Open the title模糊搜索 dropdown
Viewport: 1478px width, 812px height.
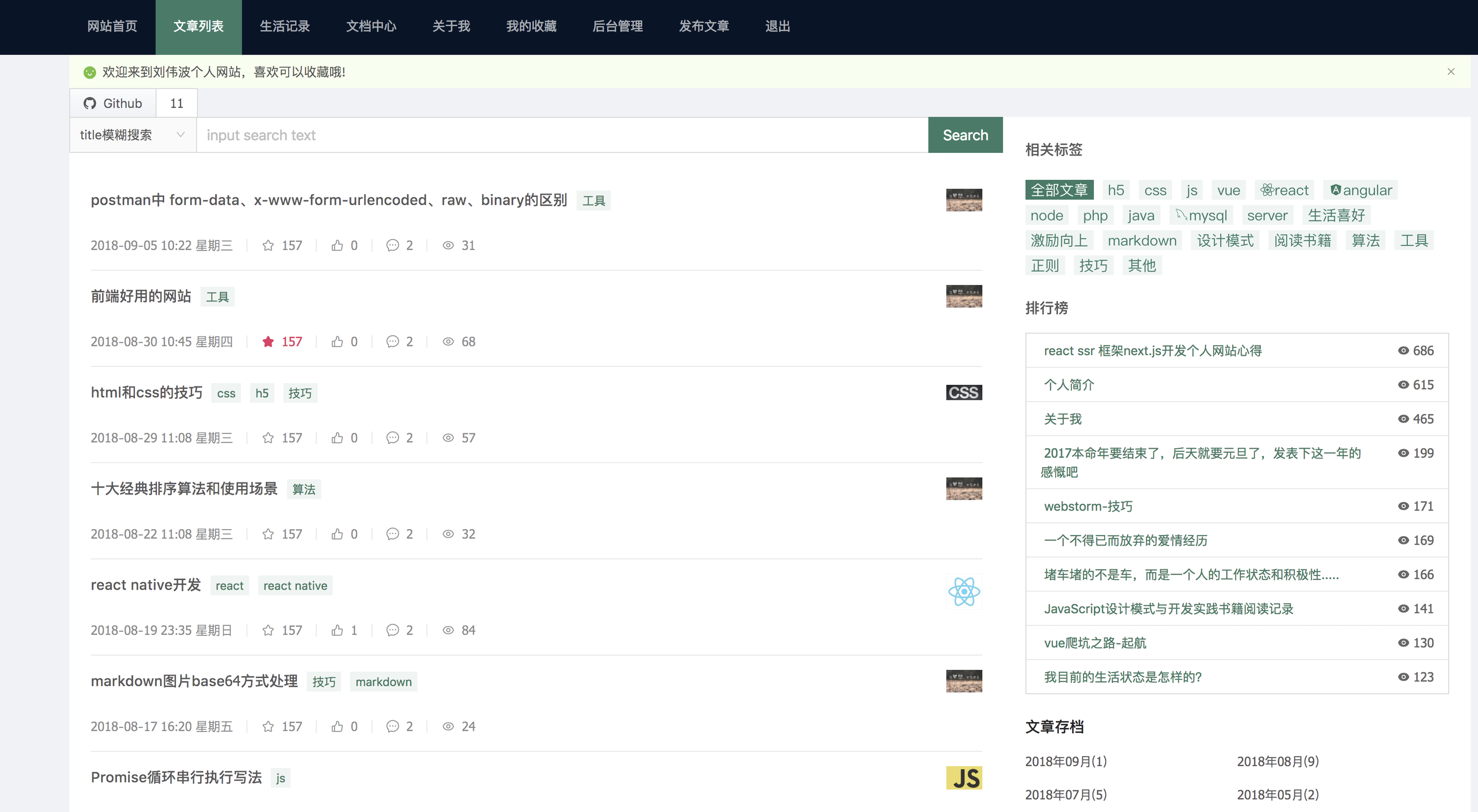pyautogui.click(x=132, y=135)
